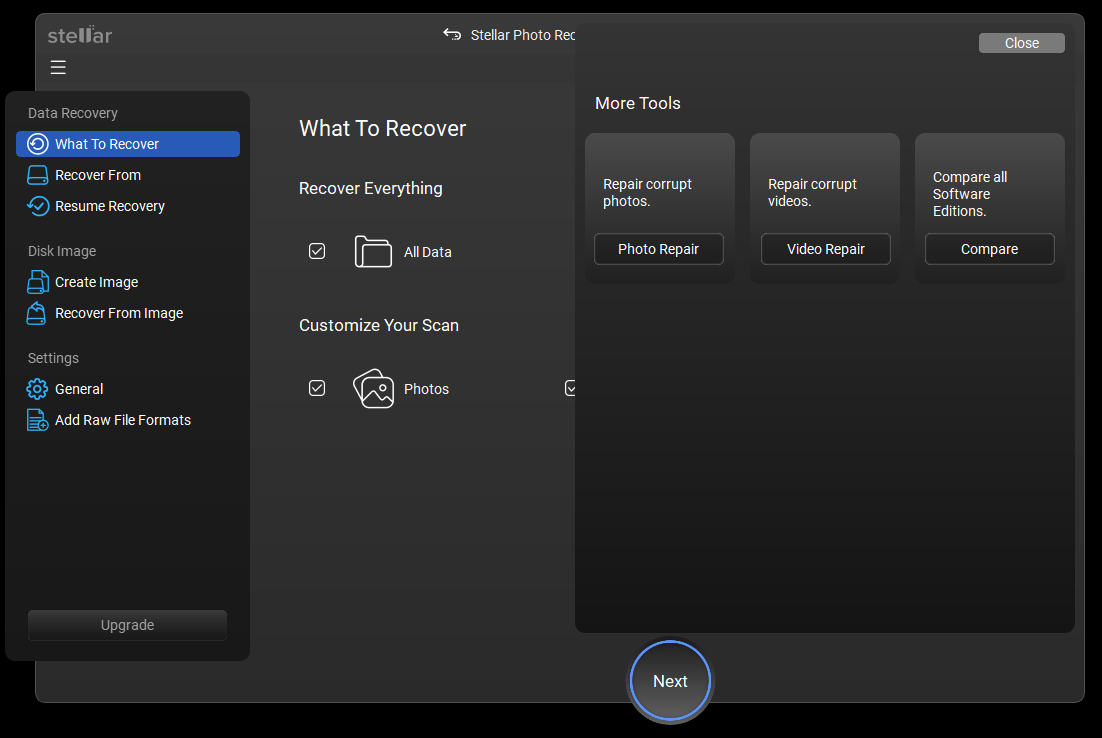1102x738 pixels.
Task: Open the hamburger menu icon
Action: coord(58,67)
